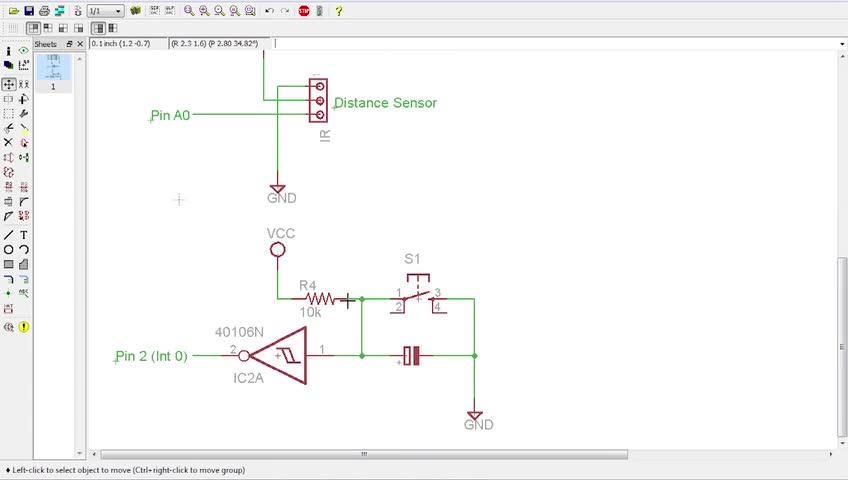Select the Name tool
848x480 pixels.
click(8, 187)
